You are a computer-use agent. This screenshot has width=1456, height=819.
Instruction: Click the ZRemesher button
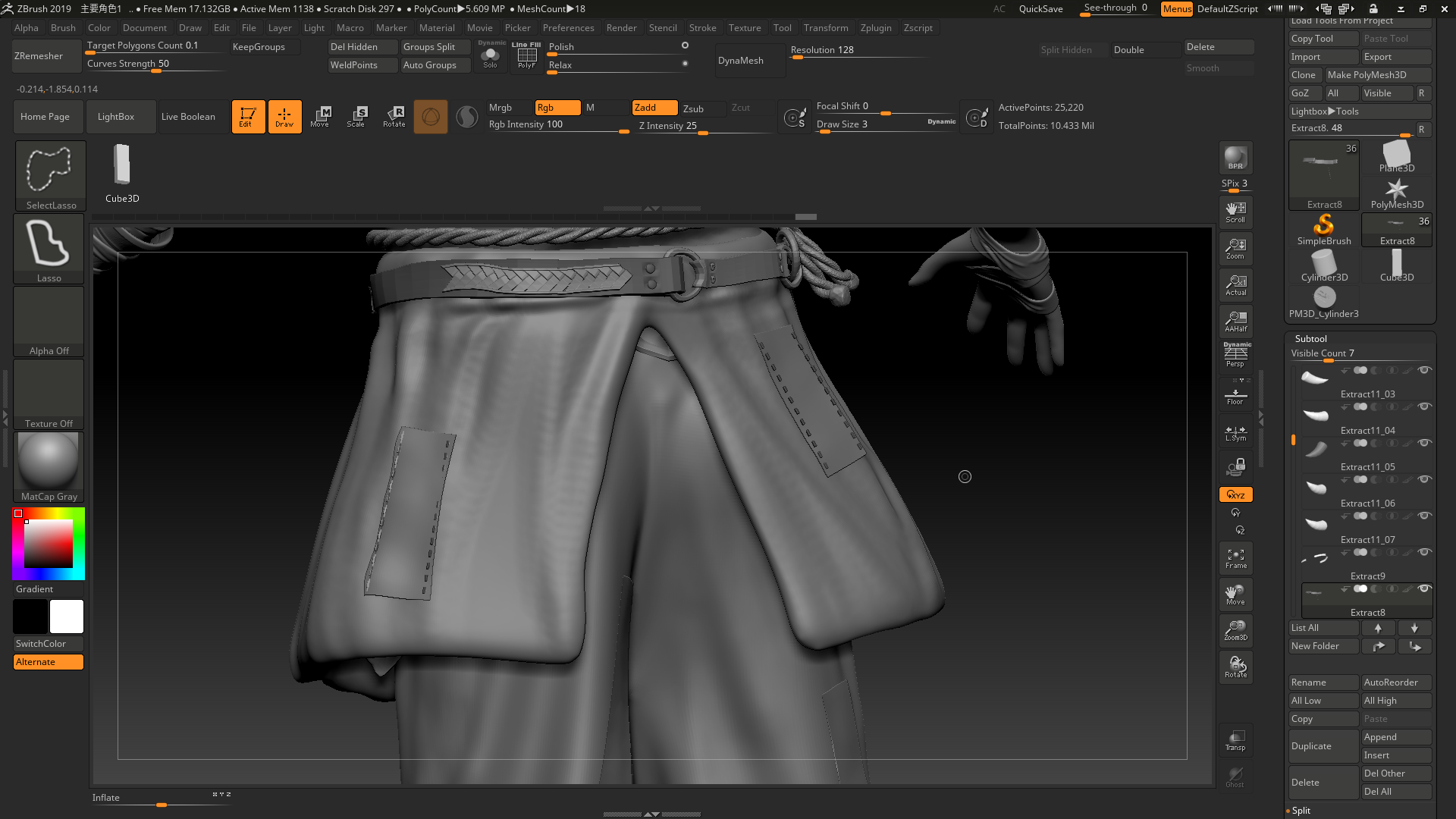tap(47, 56)
